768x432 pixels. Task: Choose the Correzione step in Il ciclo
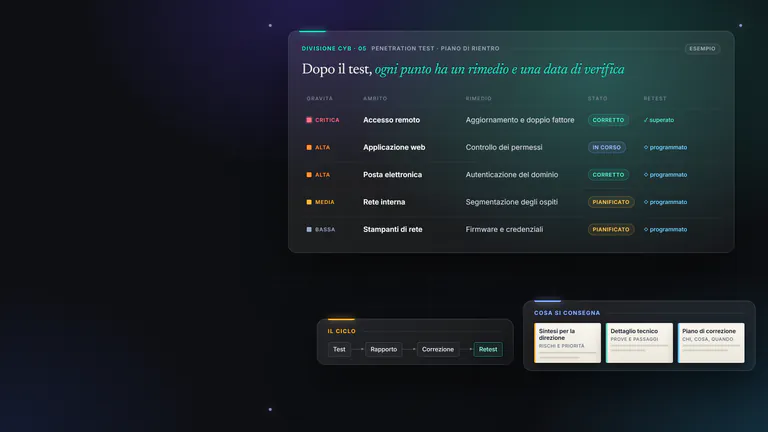pyautogui.click(x=438, y=349)
